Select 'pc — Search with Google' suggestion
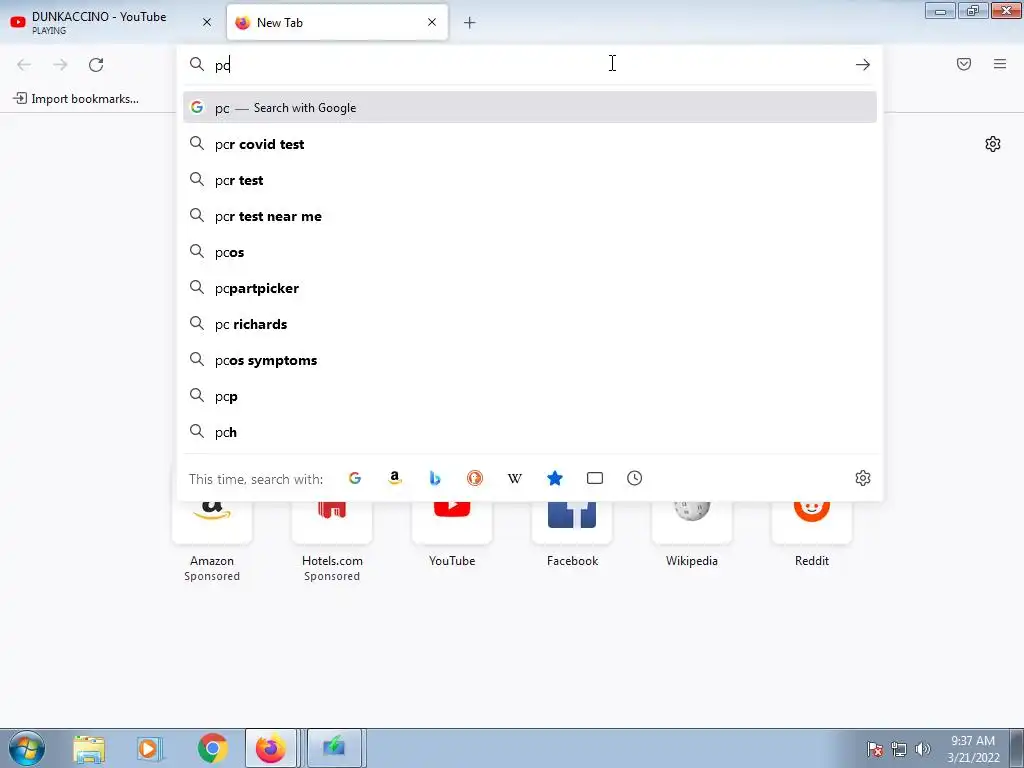Viewport: 1024px width, 768px height. (x=530, y=108)
